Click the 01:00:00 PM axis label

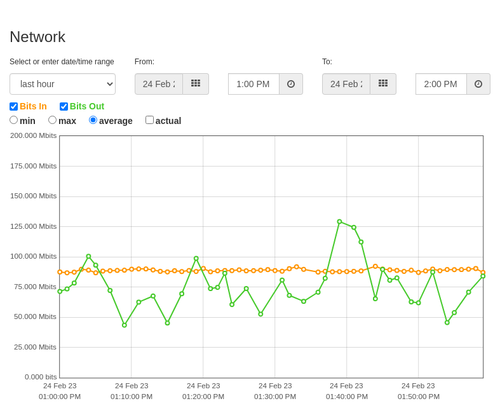pos(60,397)
